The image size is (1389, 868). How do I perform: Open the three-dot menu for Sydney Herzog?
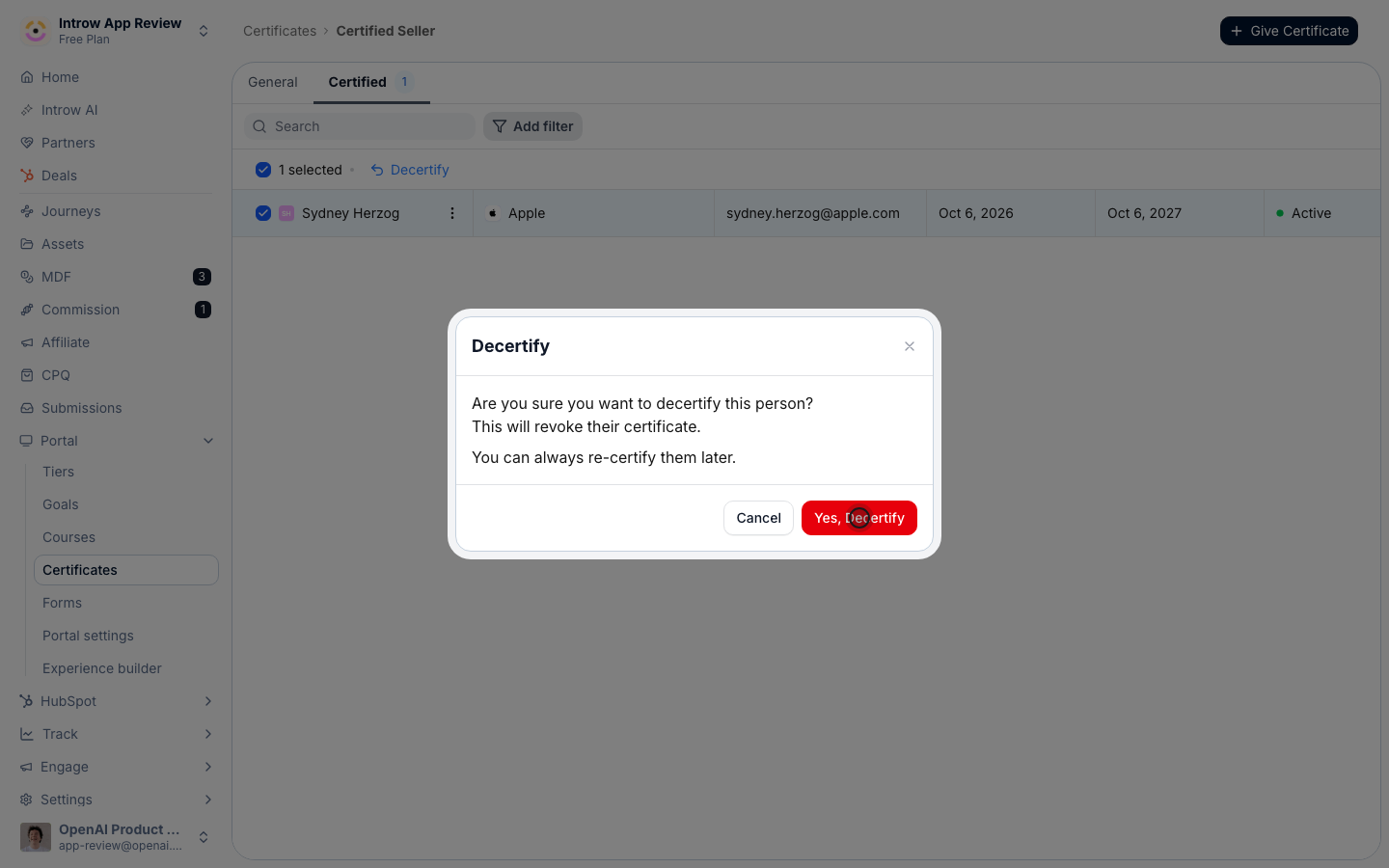tap(452, 213)
